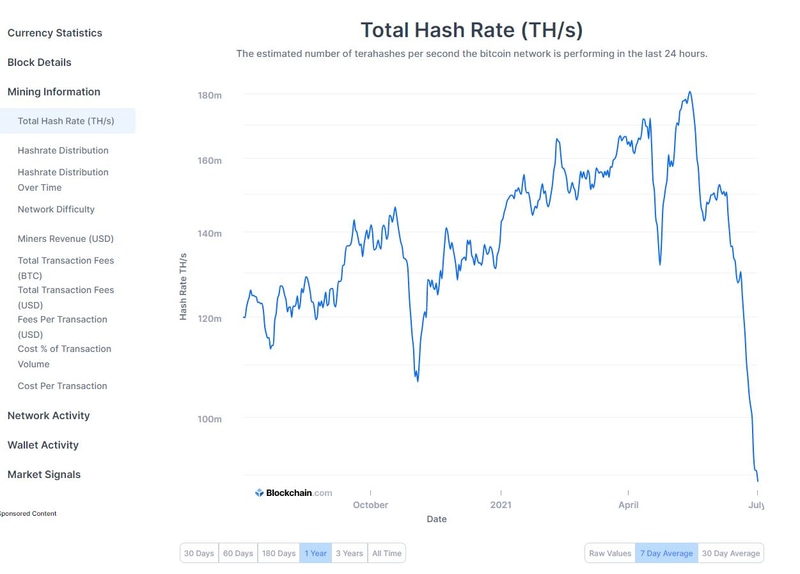Open the Wallet Activity section
Viewport: 800px width, 574px height.
point(43,445)
